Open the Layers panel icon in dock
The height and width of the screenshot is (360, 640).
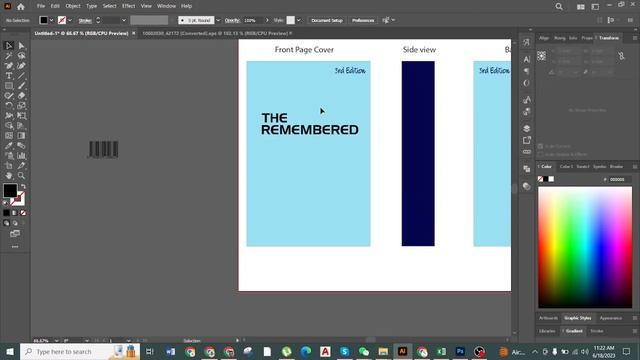[x=527, y=128]
